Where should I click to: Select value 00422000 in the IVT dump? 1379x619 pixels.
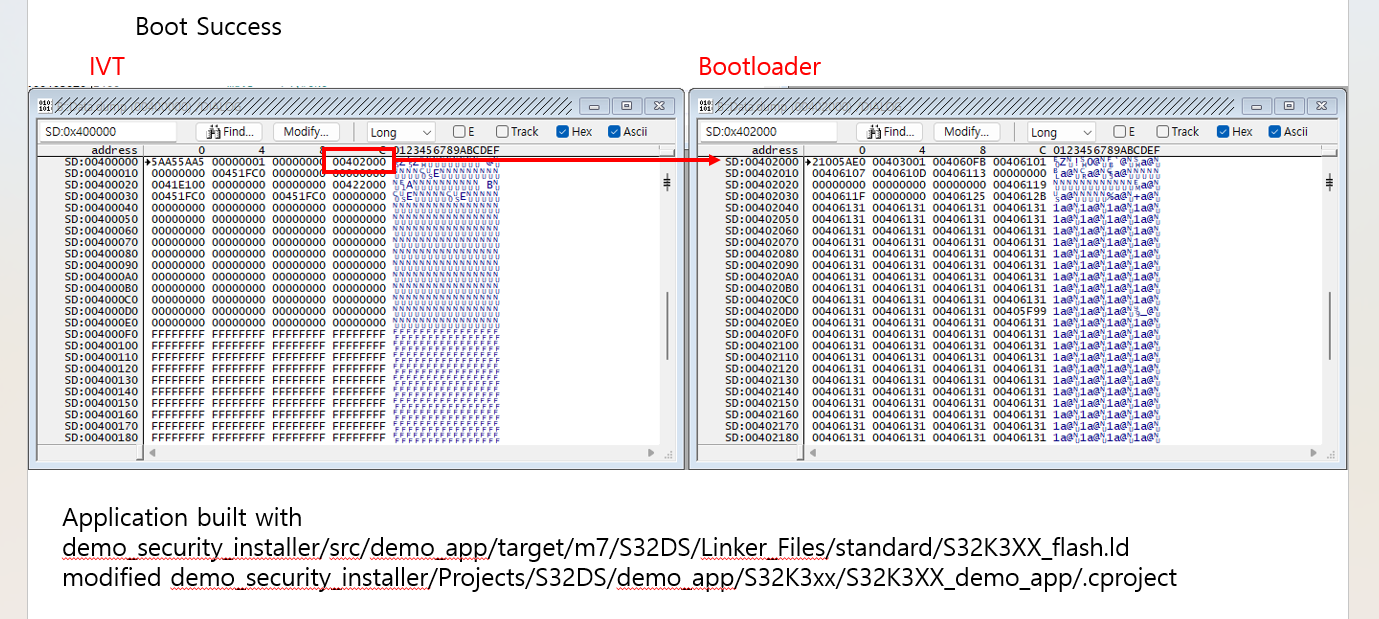pos(359,185)
